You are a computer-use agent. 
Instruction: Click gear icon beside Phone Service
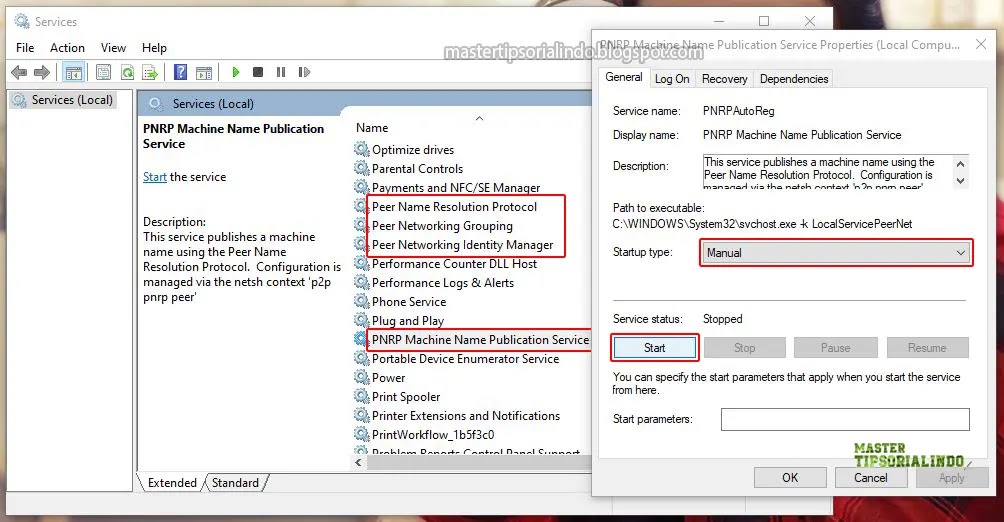[362, 301]
